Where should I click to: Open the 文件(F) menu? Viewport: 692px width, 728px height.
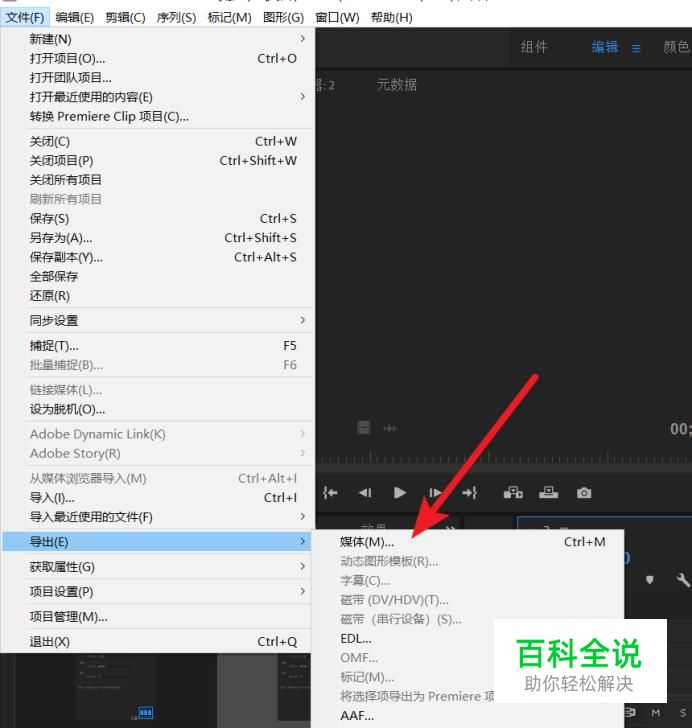click(x=25, y=18)
